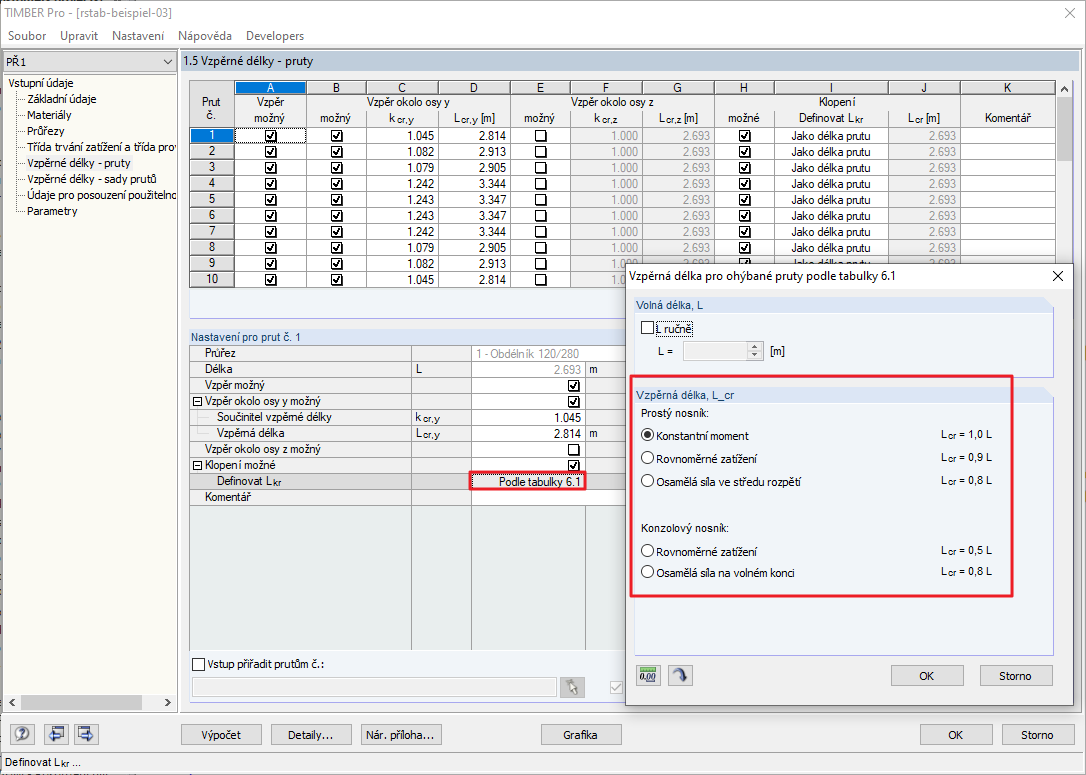The width and height of the screenshot is (1086, 775).
Task: Click the 'Komentář' row in settings panel
Action: click(407, 497)
